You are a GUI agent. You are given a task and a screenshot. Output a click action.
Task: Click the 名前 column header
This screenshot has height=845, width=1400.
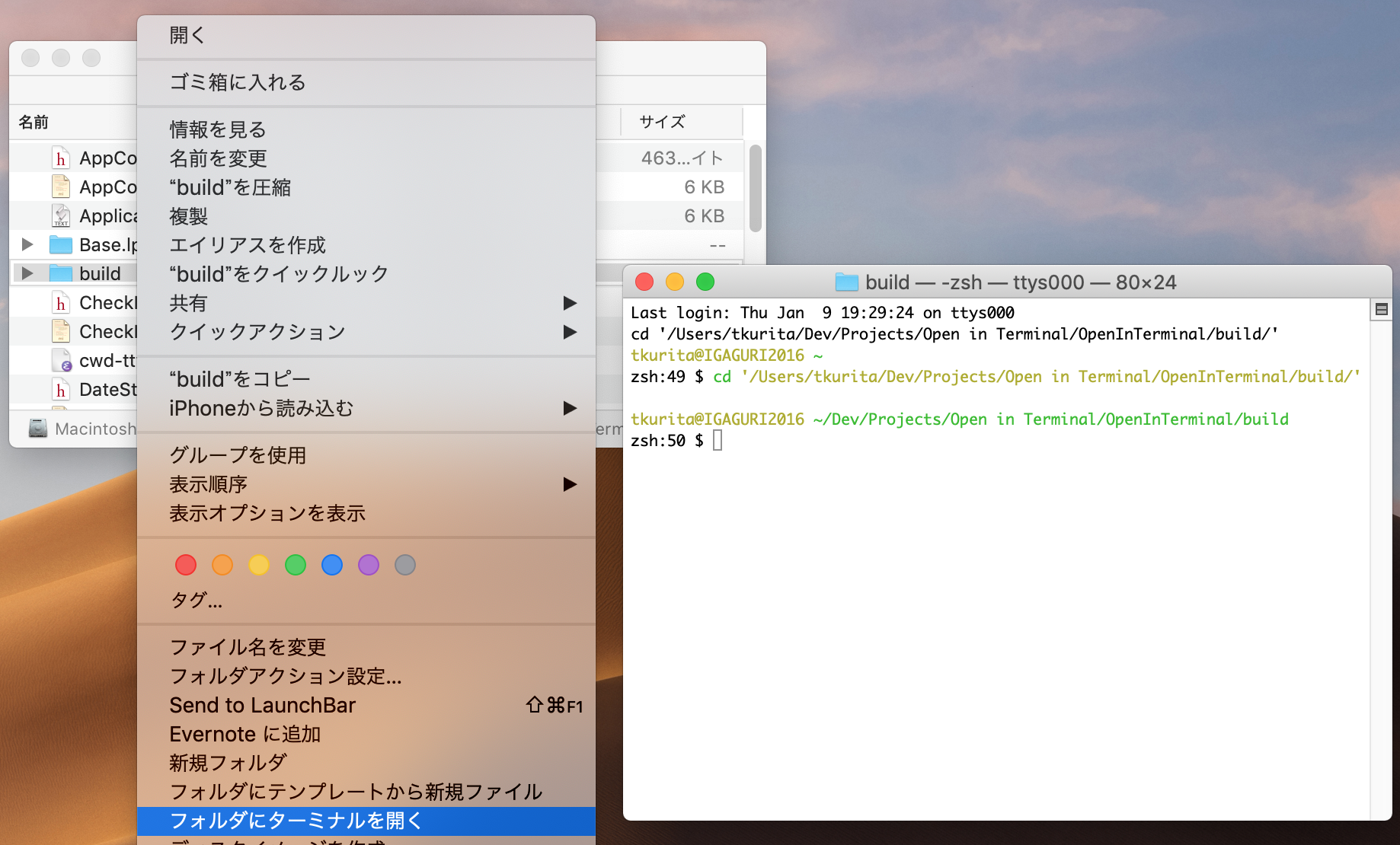click(34, 122)
